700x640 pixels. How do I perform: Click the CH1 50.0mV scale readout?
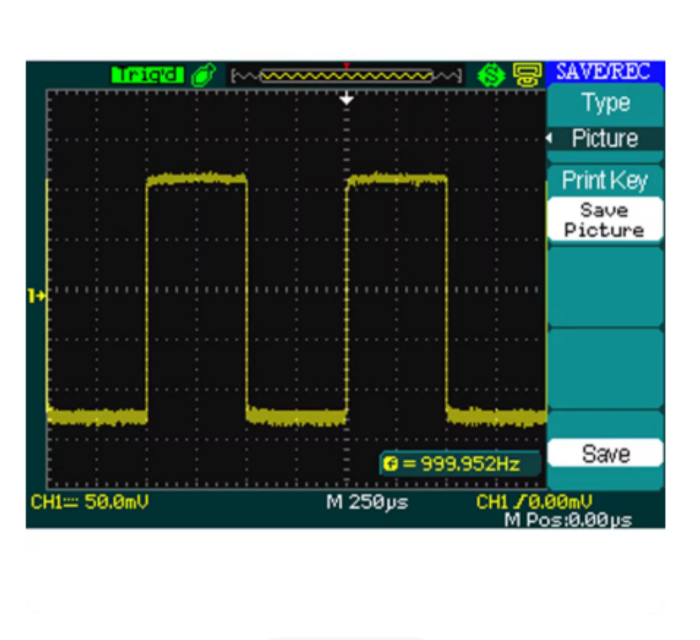click(x=90, y=502)
